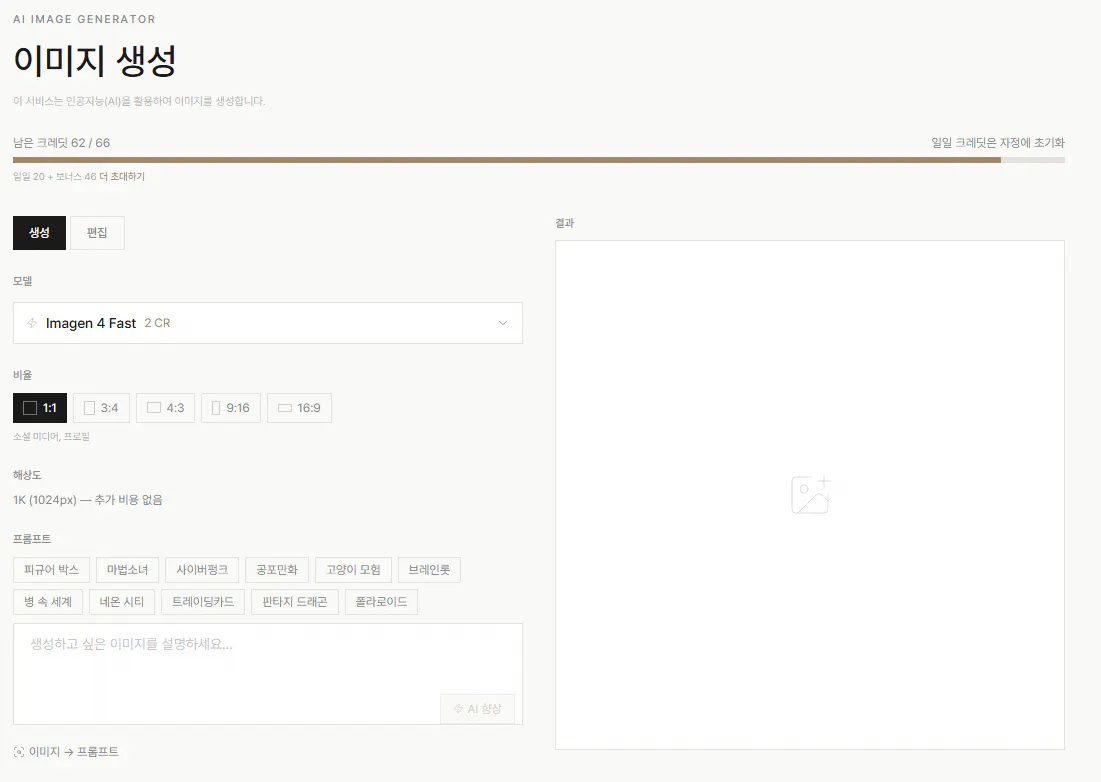Open the 이미지 → 프롬프트 link
The image size is (1101, 782).
66,752
